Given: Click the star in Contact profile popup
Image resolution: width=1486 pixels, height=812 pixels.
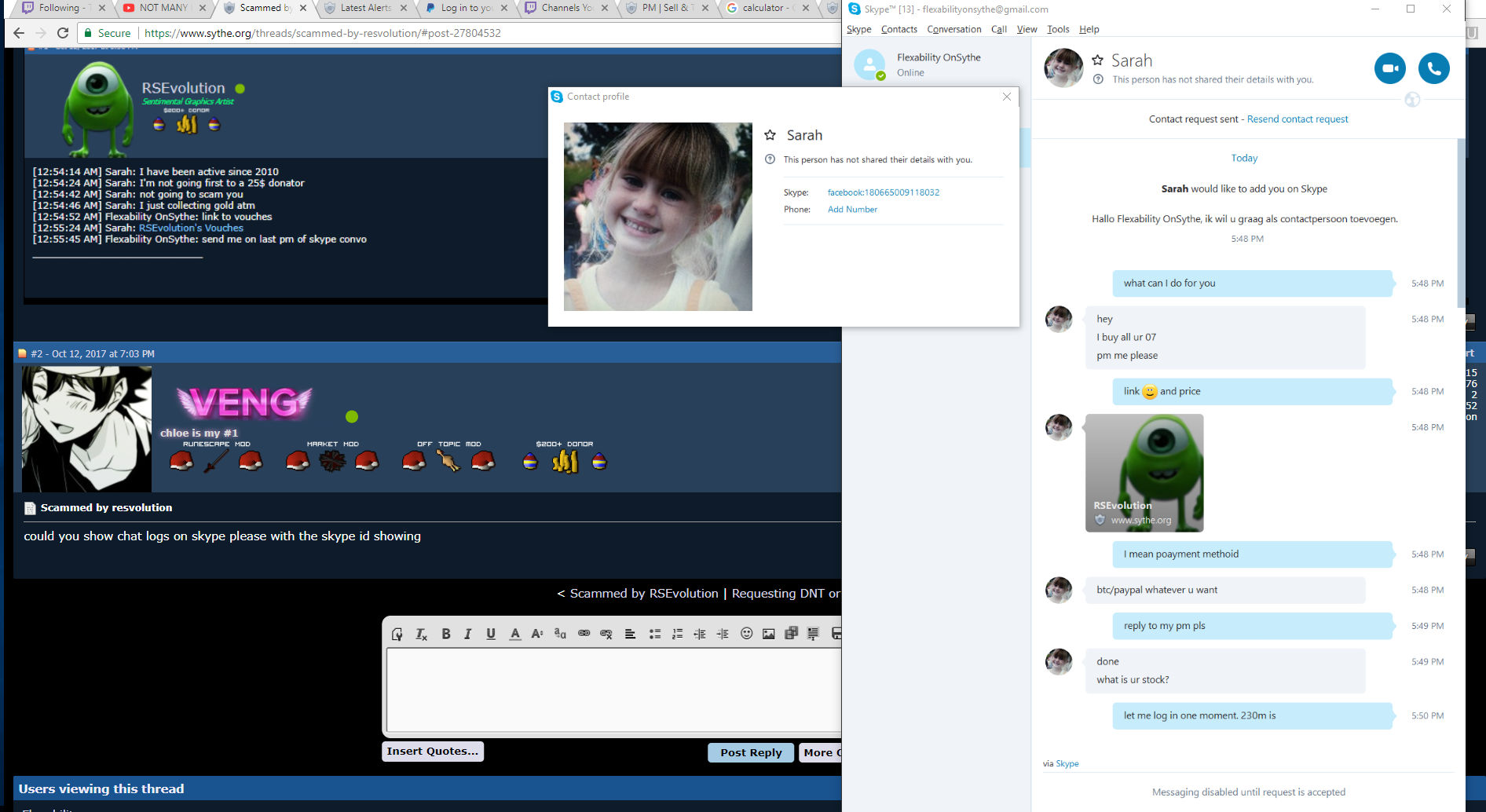Looking at the screenshot, I should coord(770,135).
